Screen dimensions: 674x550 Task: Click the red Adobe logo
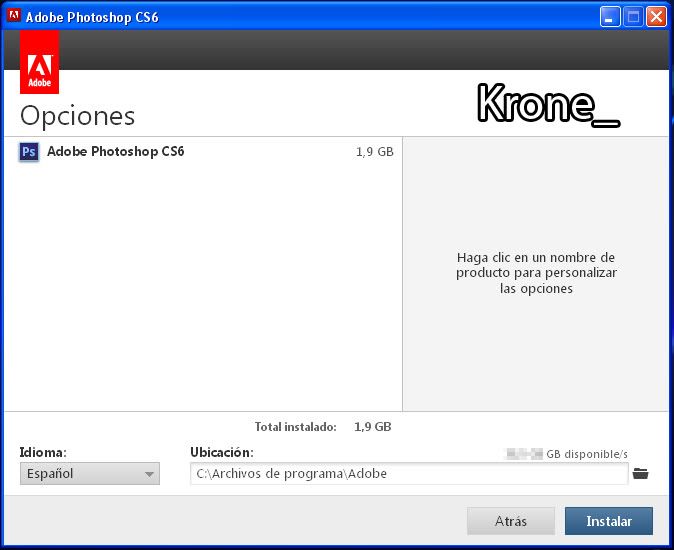(39, 62)
